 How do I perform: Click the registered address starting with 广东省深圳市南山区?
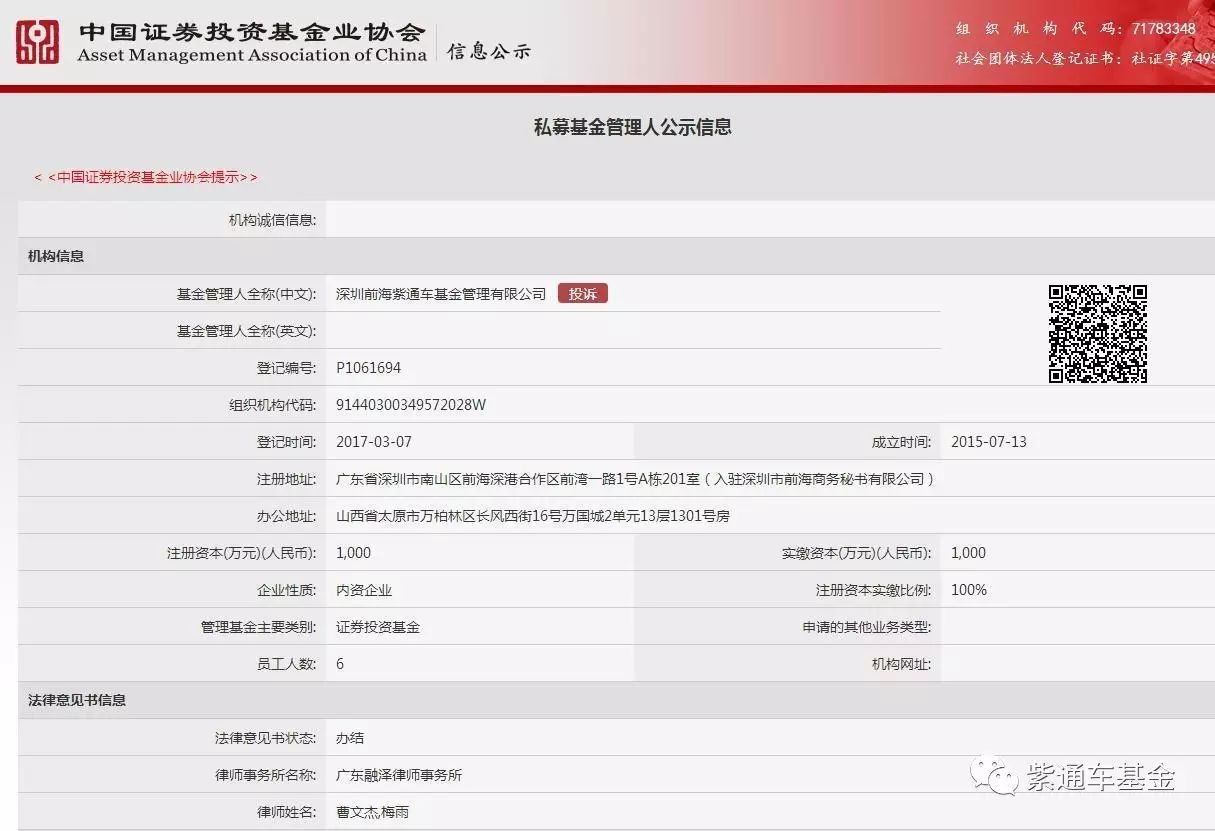point(635,479)
